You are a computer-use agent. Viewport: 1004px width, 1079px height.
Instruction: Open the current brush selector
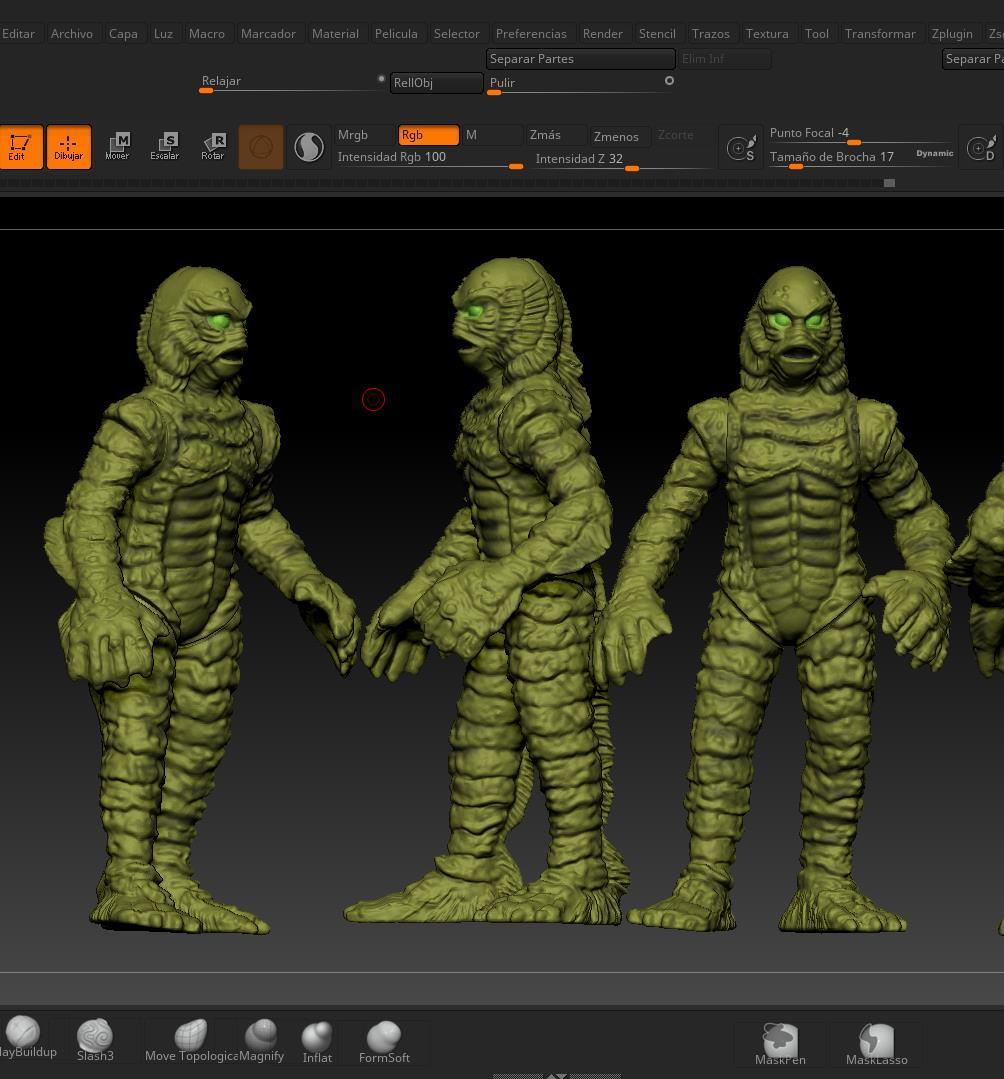point(261,146)
